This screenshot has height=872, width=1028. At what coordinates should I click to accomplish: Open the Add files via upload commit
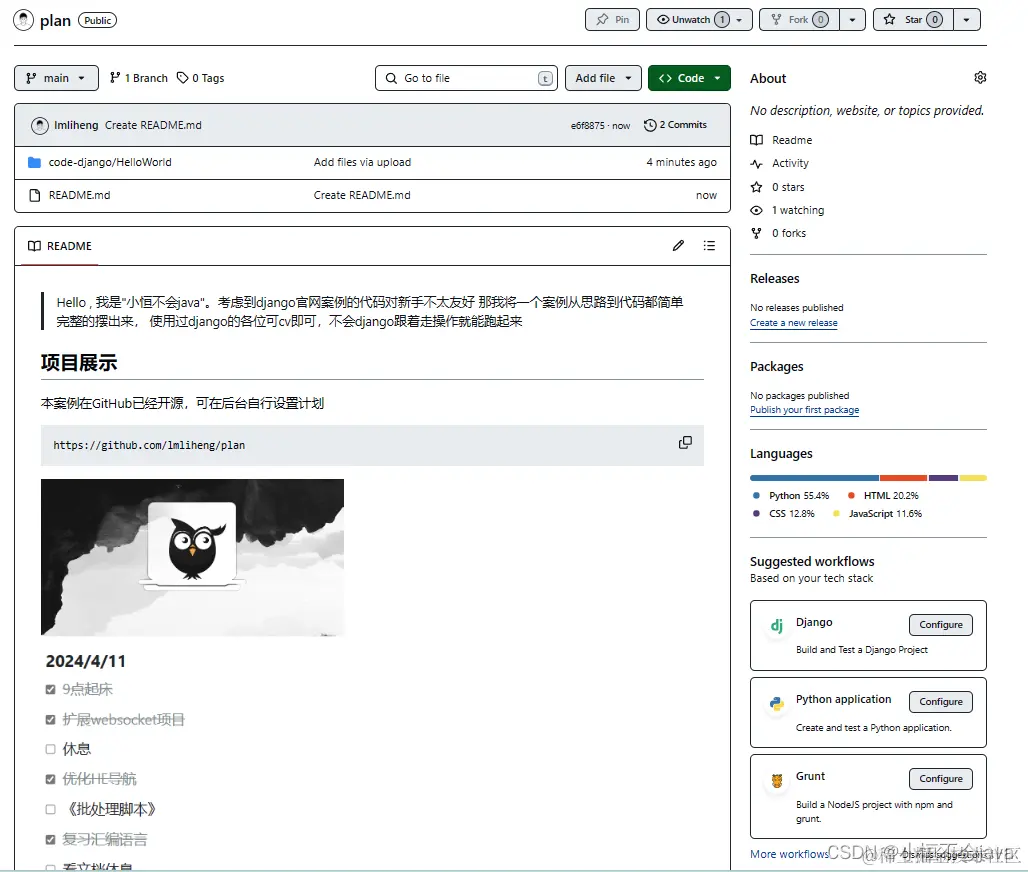363,162
